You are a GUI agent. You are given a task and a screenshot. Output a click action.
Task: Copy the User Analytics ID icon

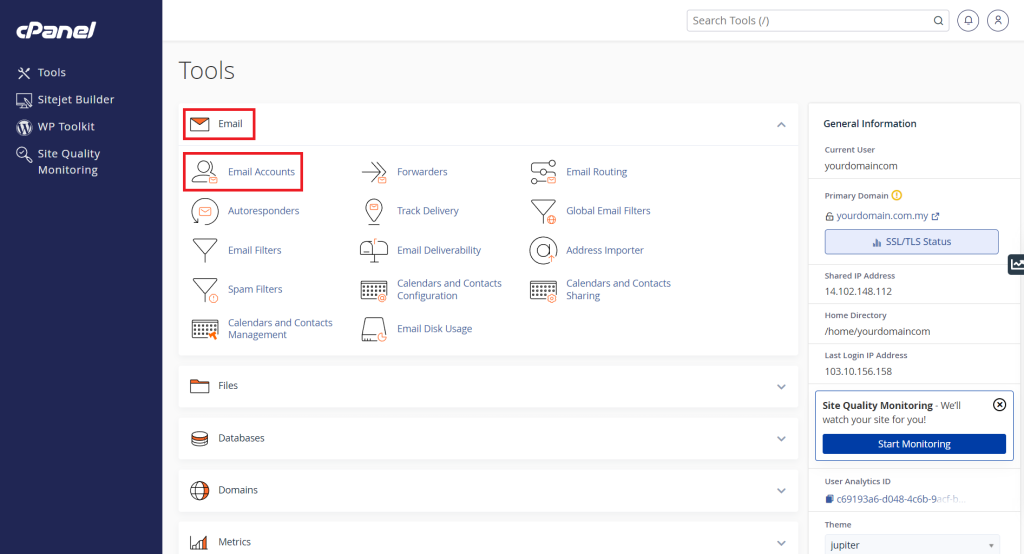pyautogui.click(x=829, y=498)
